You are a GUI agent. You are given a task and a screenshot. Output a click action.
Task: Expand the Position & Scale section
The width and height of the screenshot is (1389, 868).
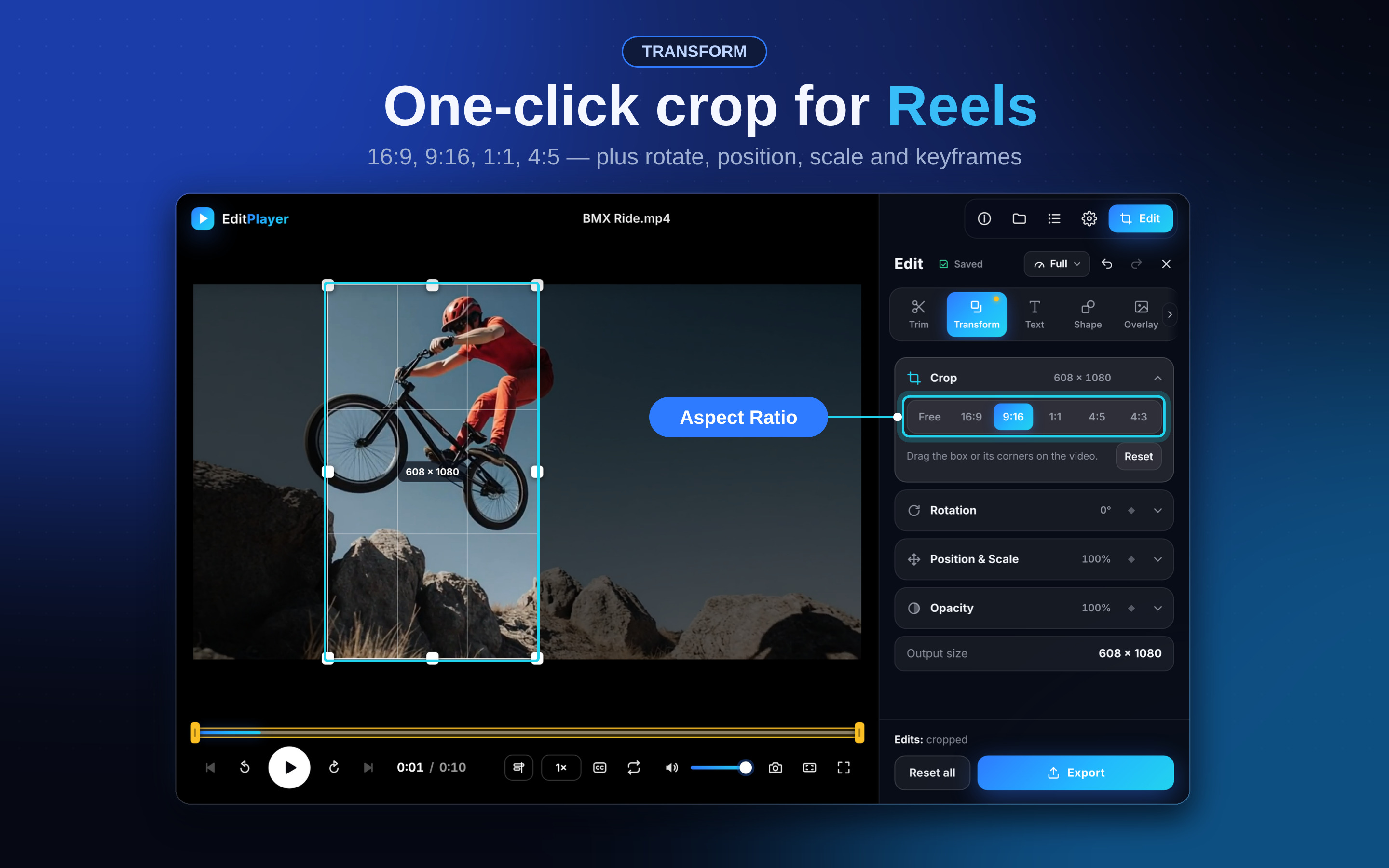click(x=1157, y=559)
